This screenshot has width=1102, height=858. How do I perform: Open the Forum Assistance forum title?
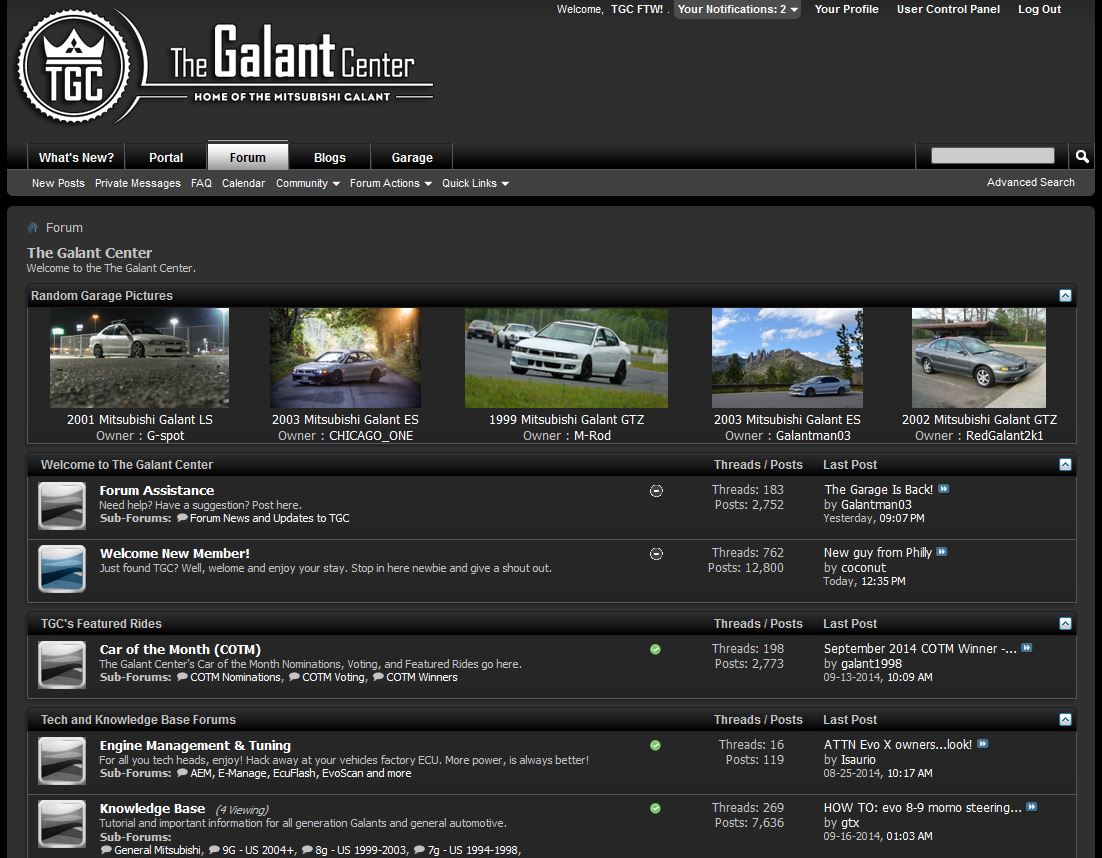click(x=157, y=490)
